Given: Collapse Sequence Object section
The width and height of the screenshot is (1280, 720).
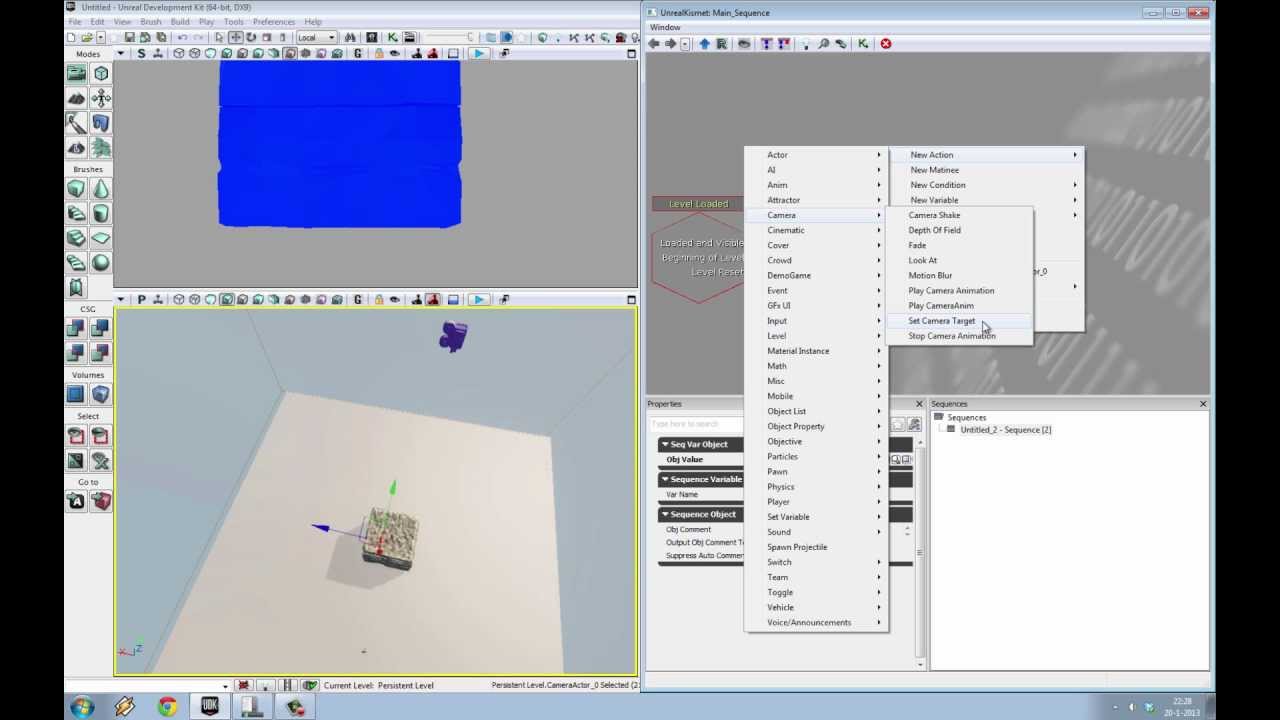Looking at the screenshot, I should (x=664, y=514).
